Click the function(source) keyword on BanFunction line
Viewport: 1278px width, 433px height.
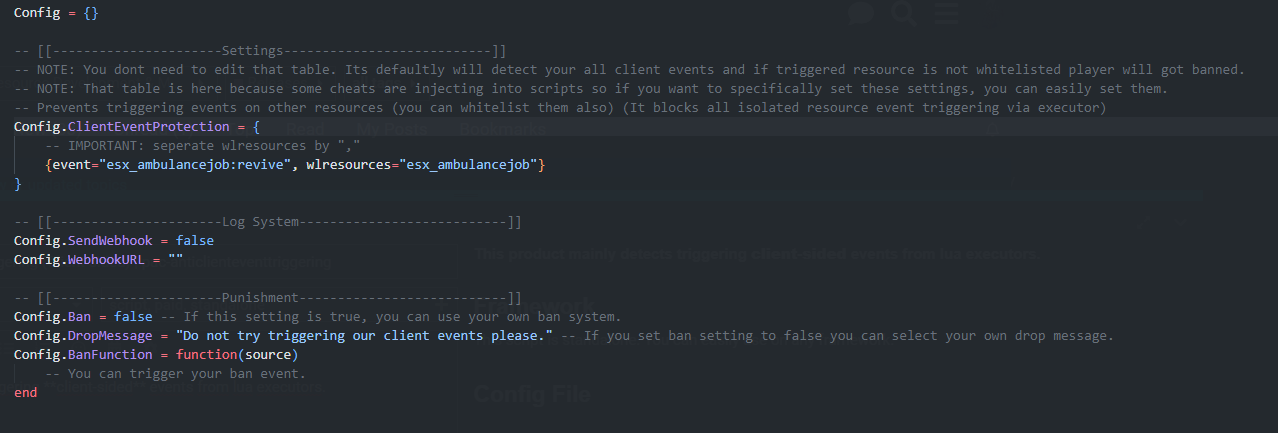[237, 354]
